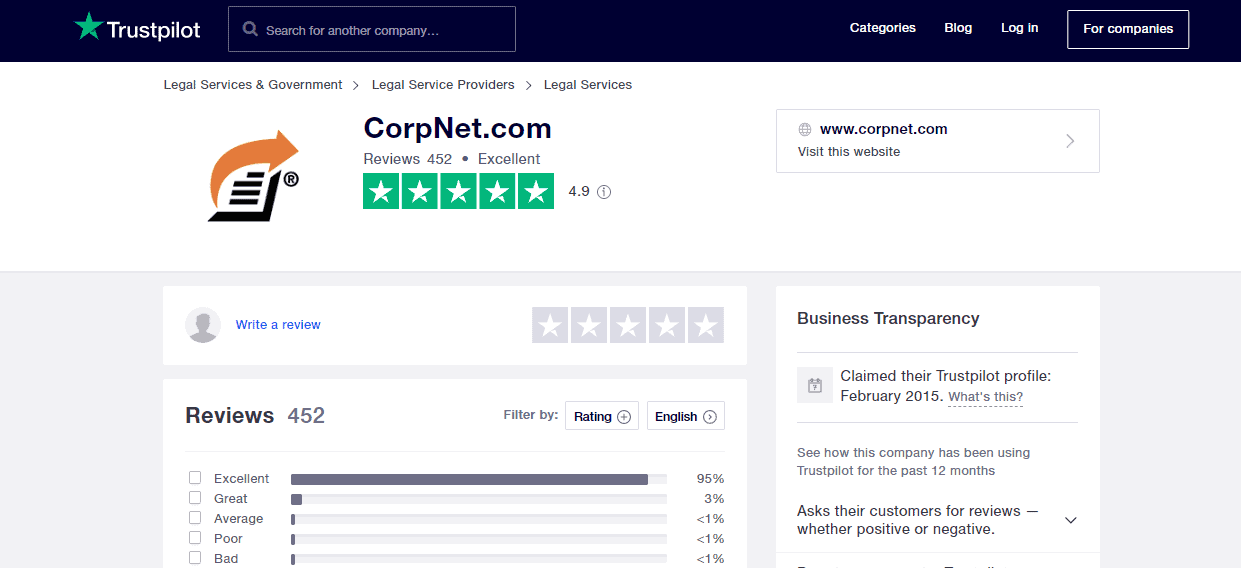Select three stars in write-review rating
1241x568 pixels.
click(628, 325)
